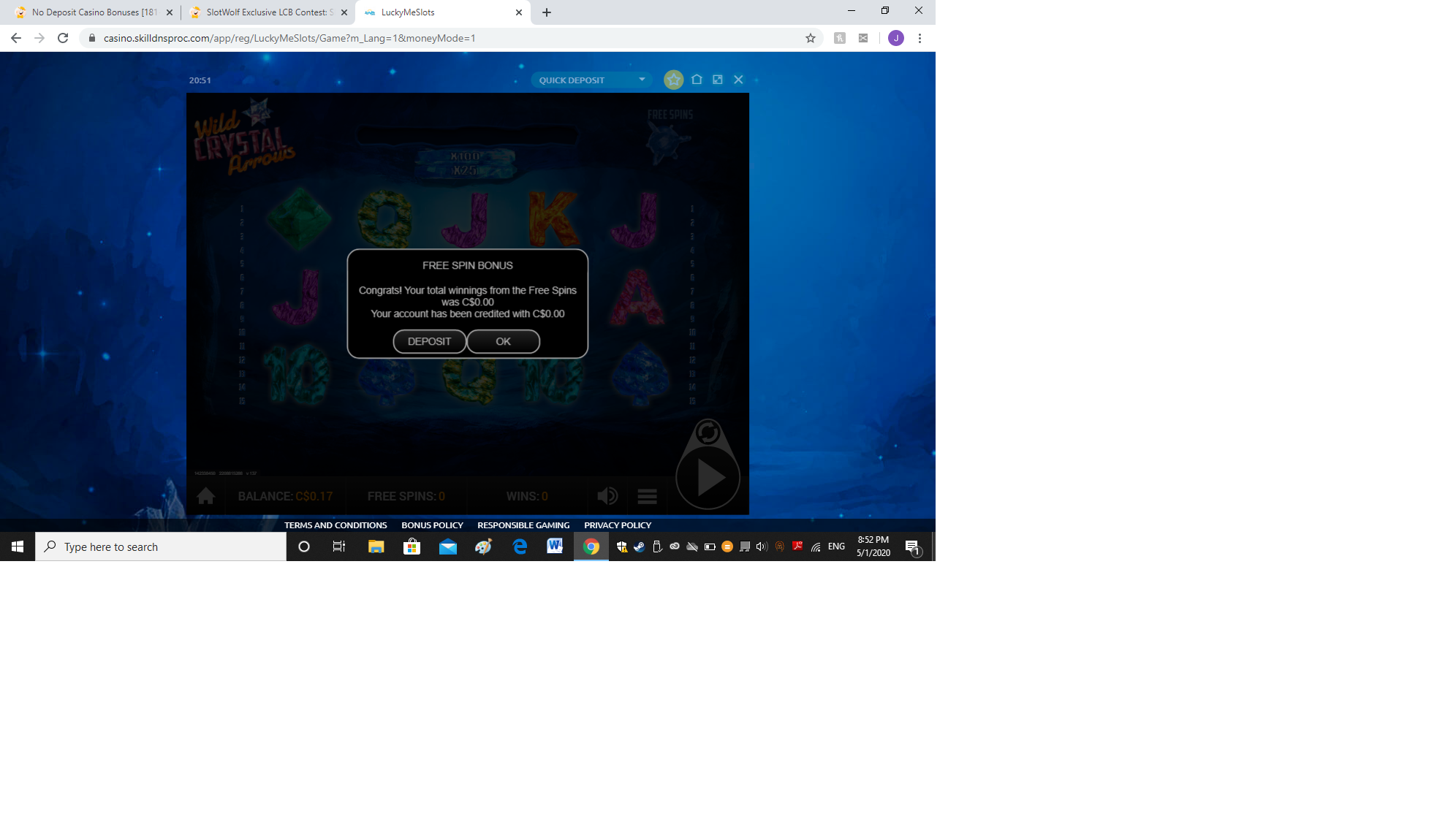Click the mail extension icon in Chrome toolbar
This screenshot has width=1456, height=819.
point(863,38)
